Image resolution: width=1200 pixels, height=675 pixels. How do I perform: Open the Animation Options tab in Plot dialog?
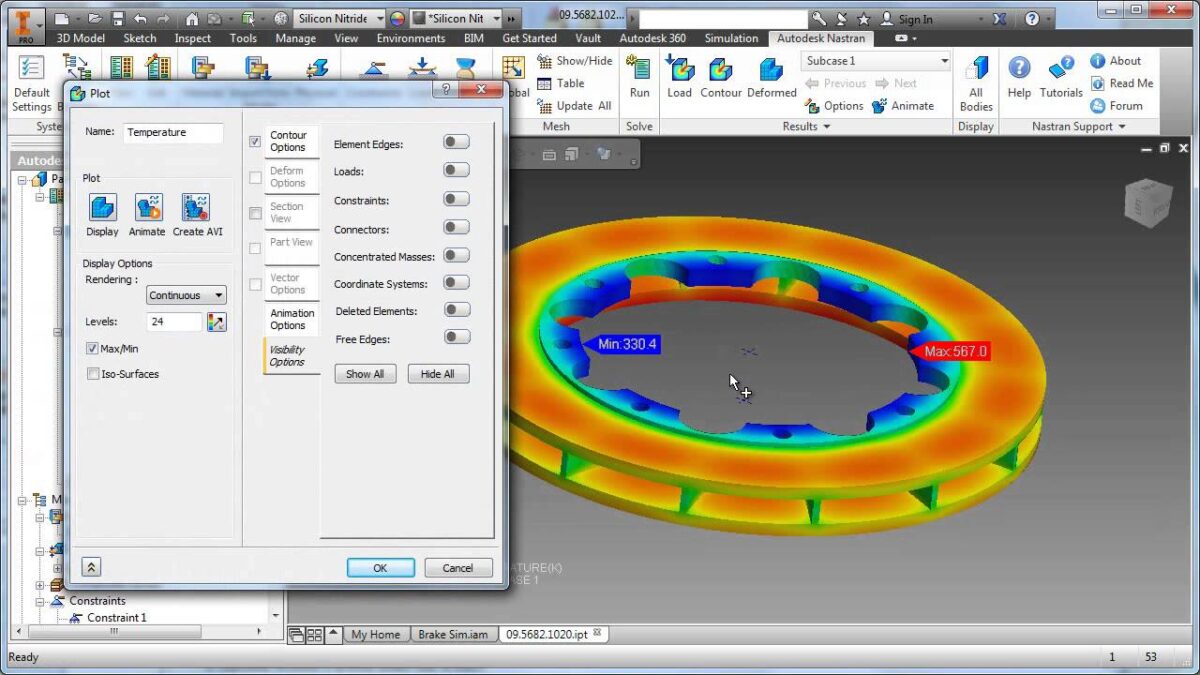point(292,319)
